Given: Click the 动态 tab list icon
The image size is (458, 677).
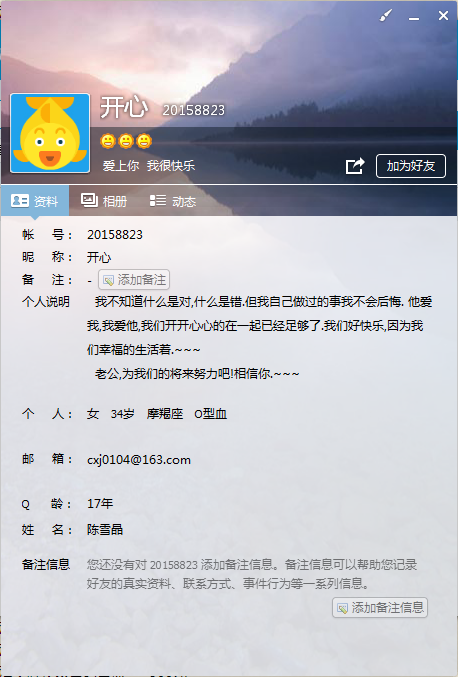Looking at the screenshot, I should [158, 200].
